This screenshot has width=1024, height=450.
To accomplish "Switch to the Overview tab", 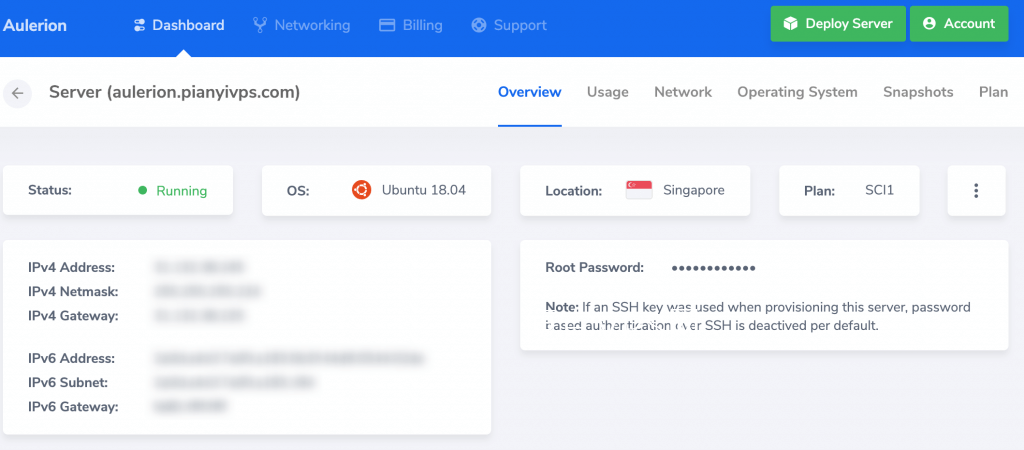I will click(530, 92).
